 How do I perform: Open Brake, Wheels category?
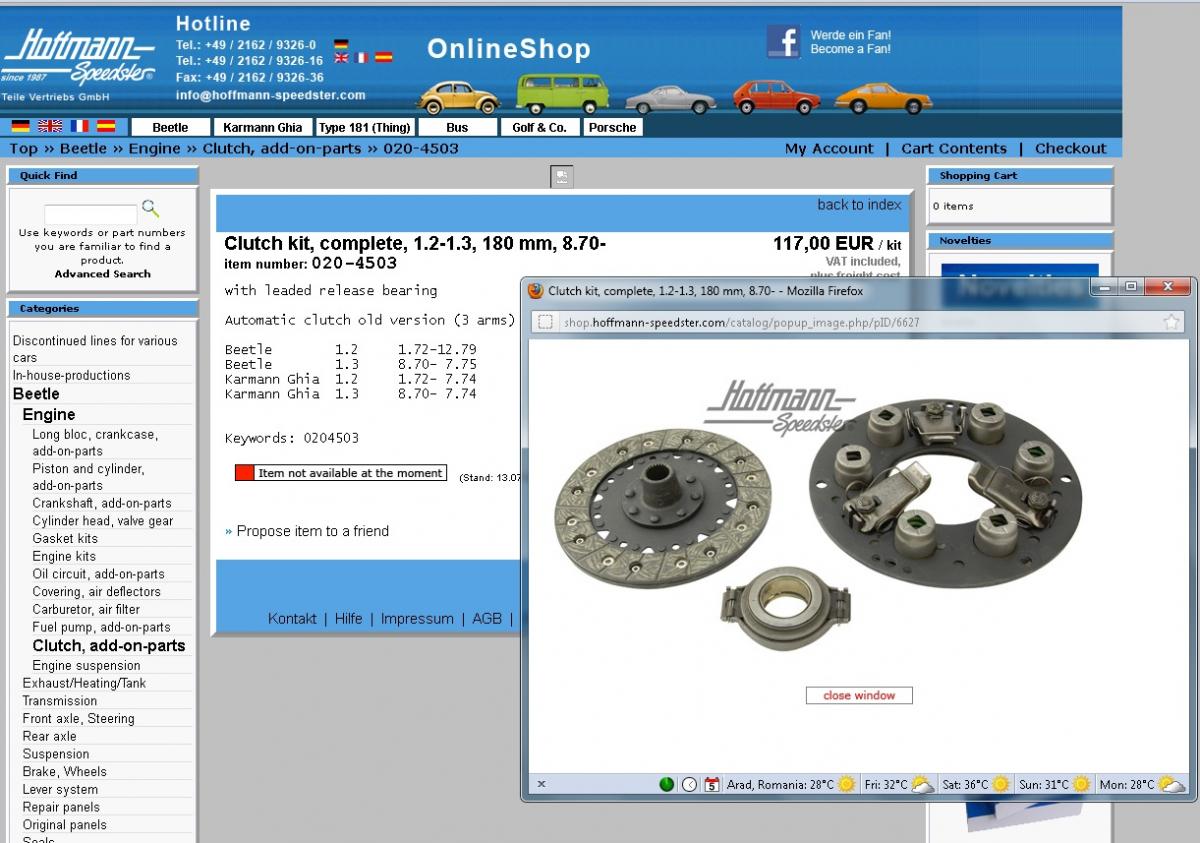(x=64, y=771)
